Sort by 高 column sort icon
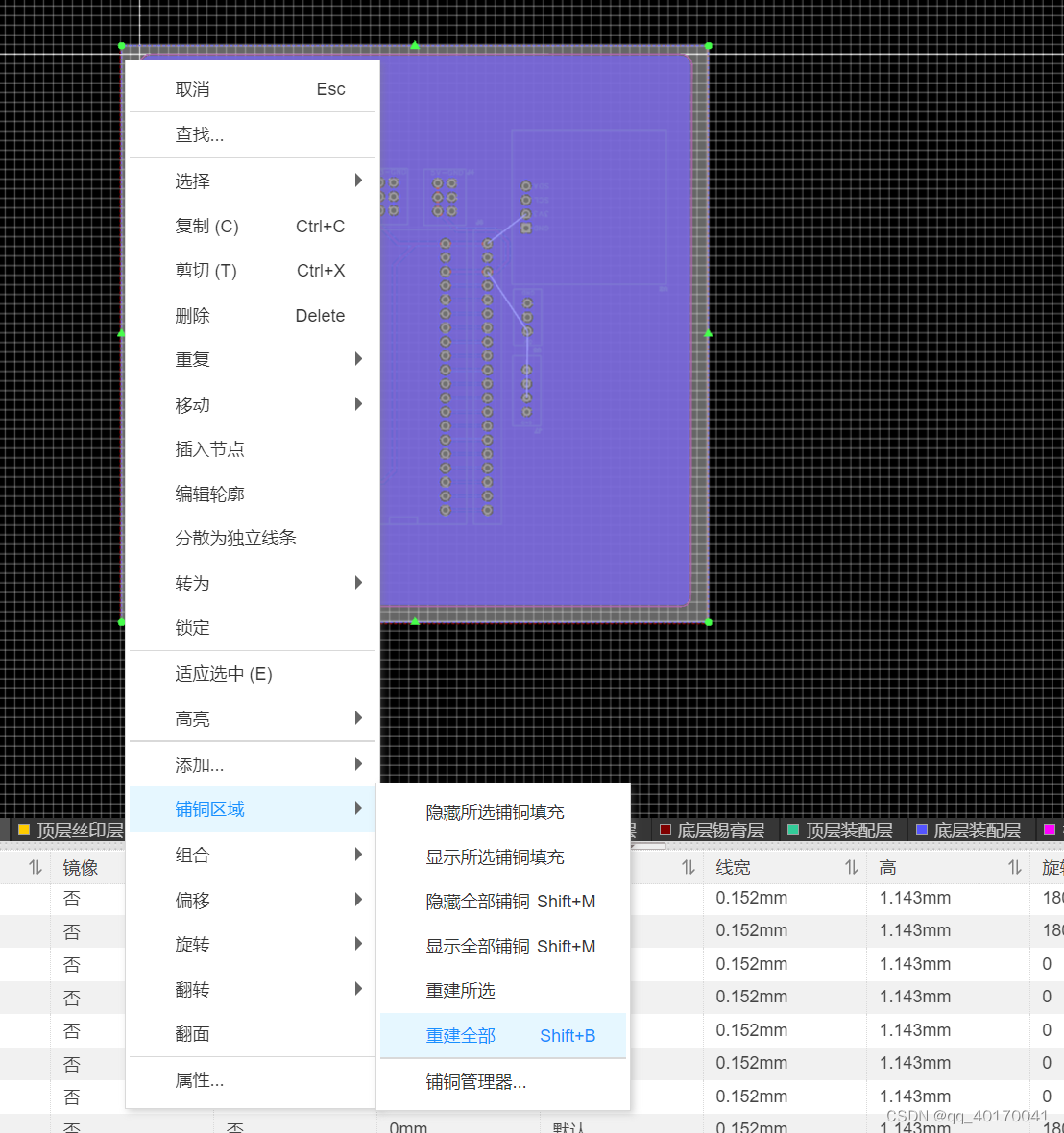1064x1133 pixels. pyautogui.click(x=1015, y=867)
